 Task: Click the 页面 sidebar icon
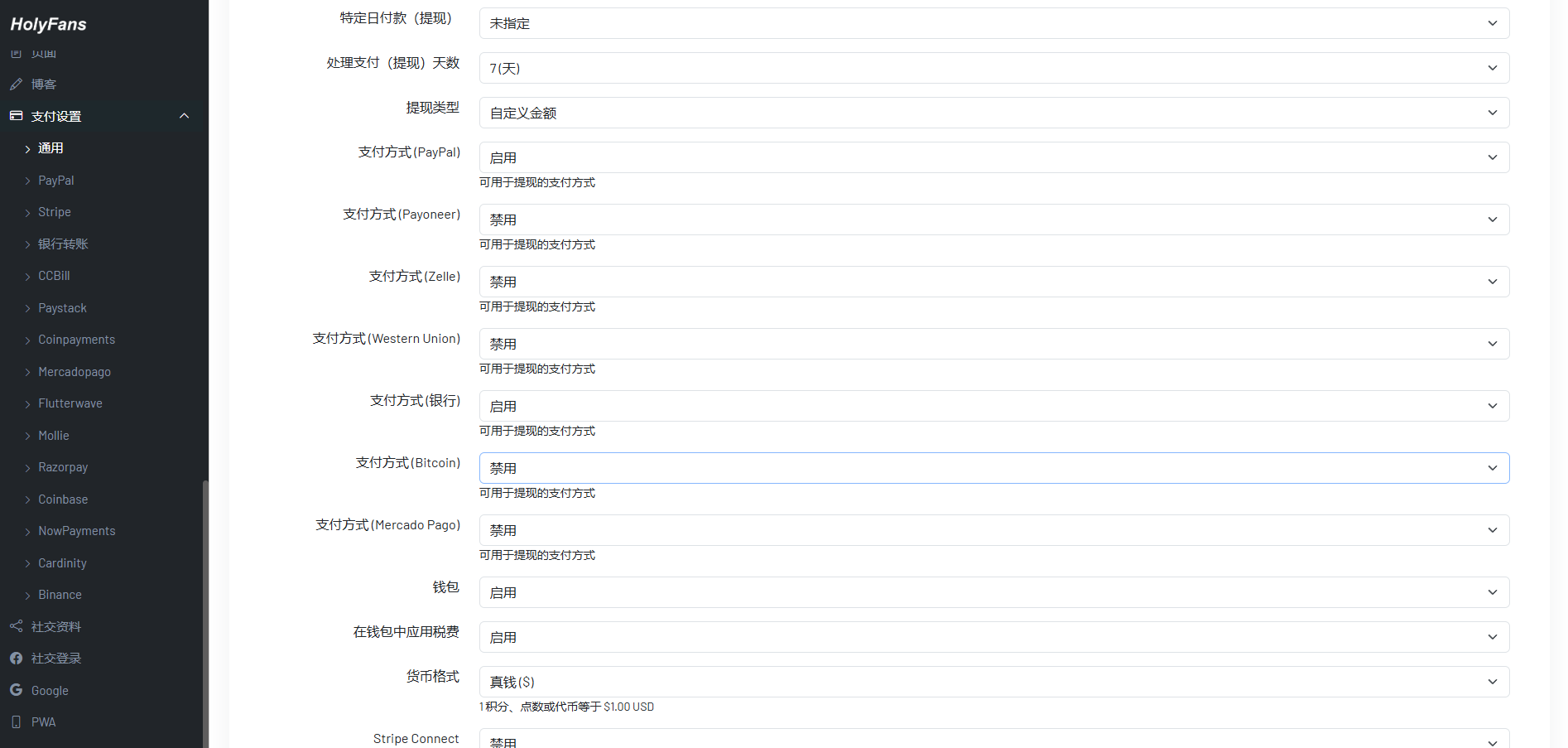pos(16,51)
